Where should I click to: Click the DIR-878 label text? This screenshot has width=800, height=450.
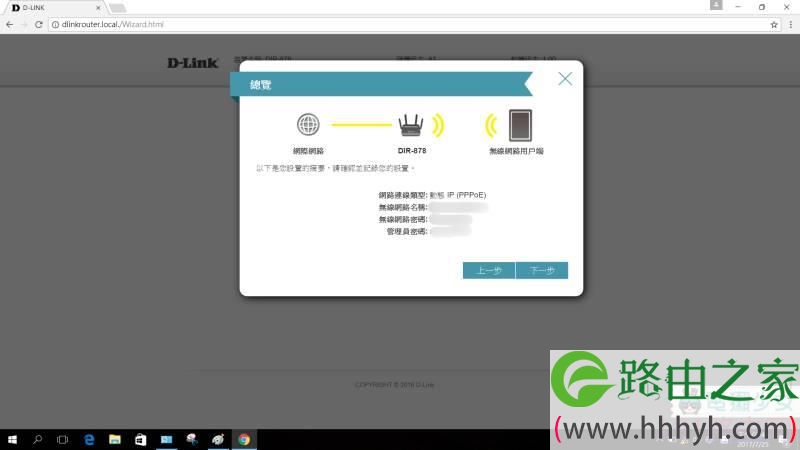412,151
